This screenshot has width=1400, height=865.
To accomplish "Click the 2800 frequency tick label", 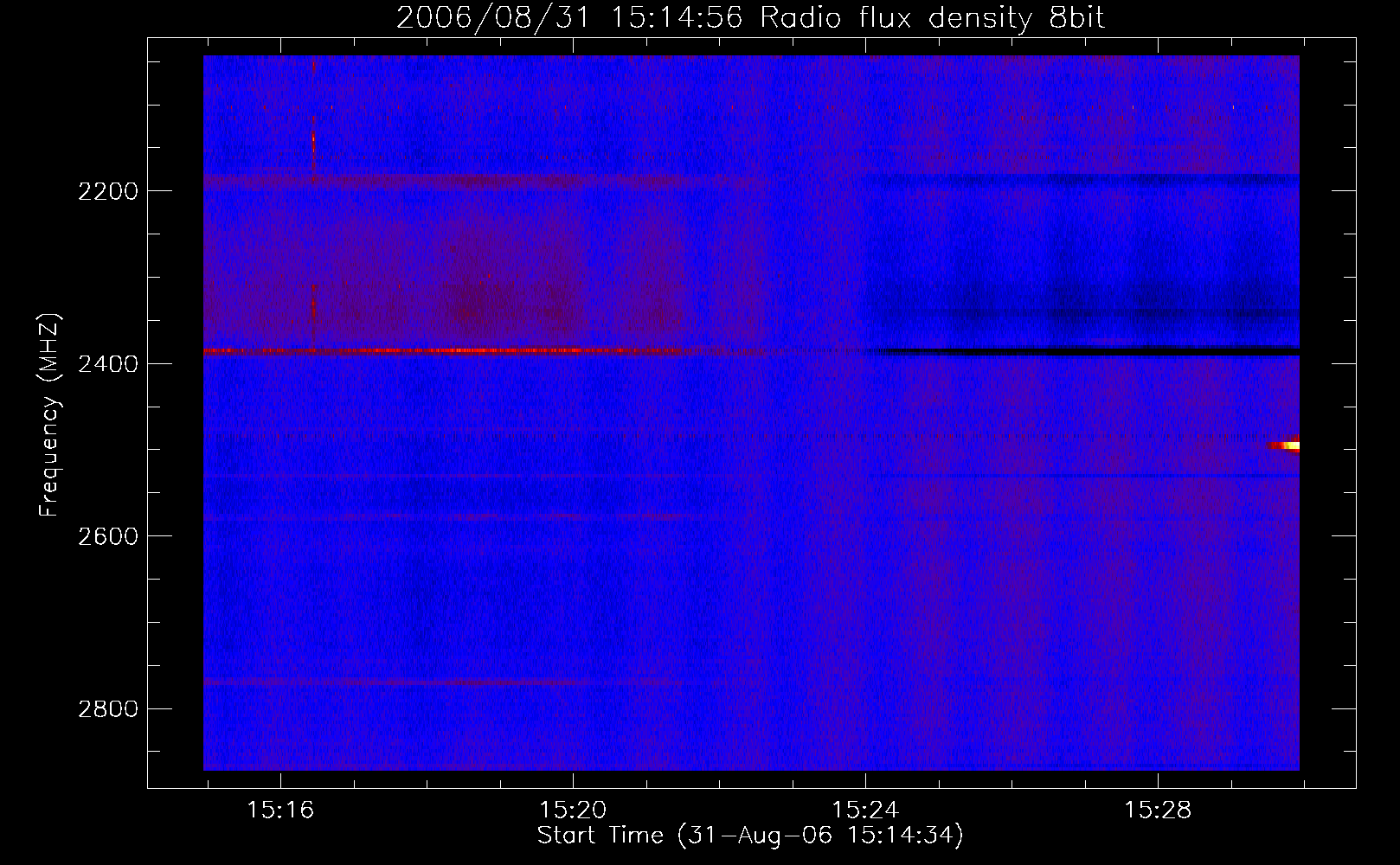I will (x=108, y=709).
